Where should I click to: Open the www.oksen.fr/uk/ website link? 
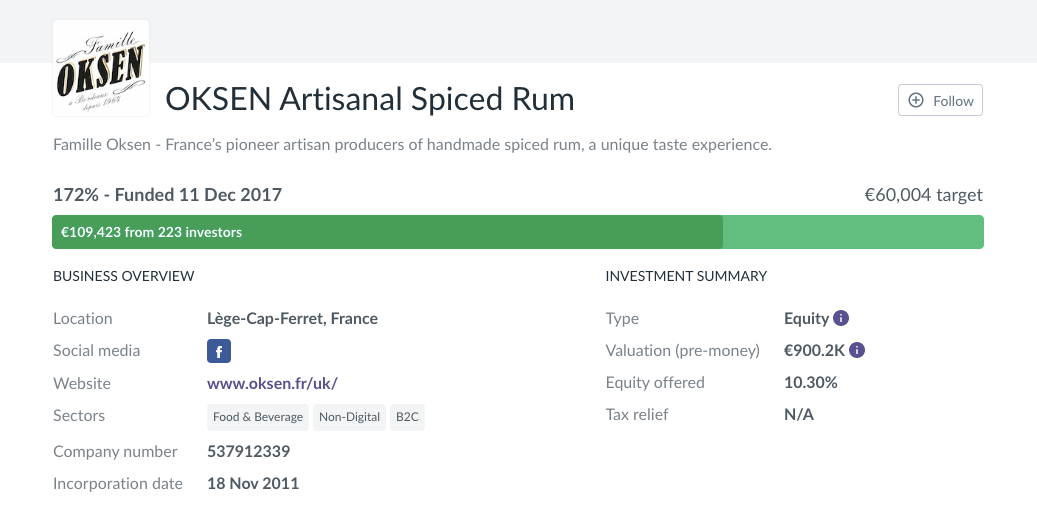[x=279, y=383]
